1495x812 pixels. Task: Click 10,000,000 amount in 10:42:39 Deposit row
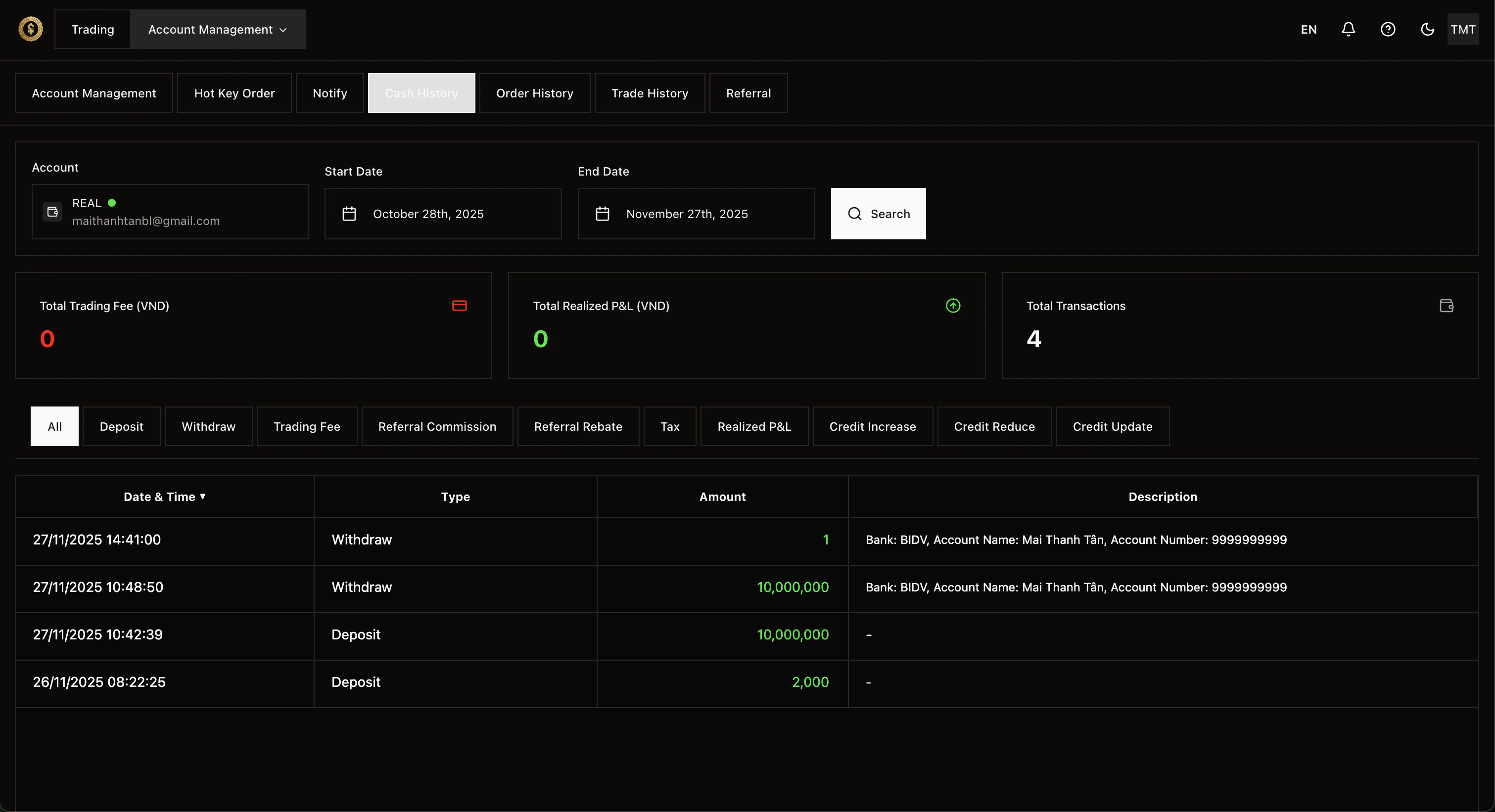pyautogui.click(x=792, y=634)
